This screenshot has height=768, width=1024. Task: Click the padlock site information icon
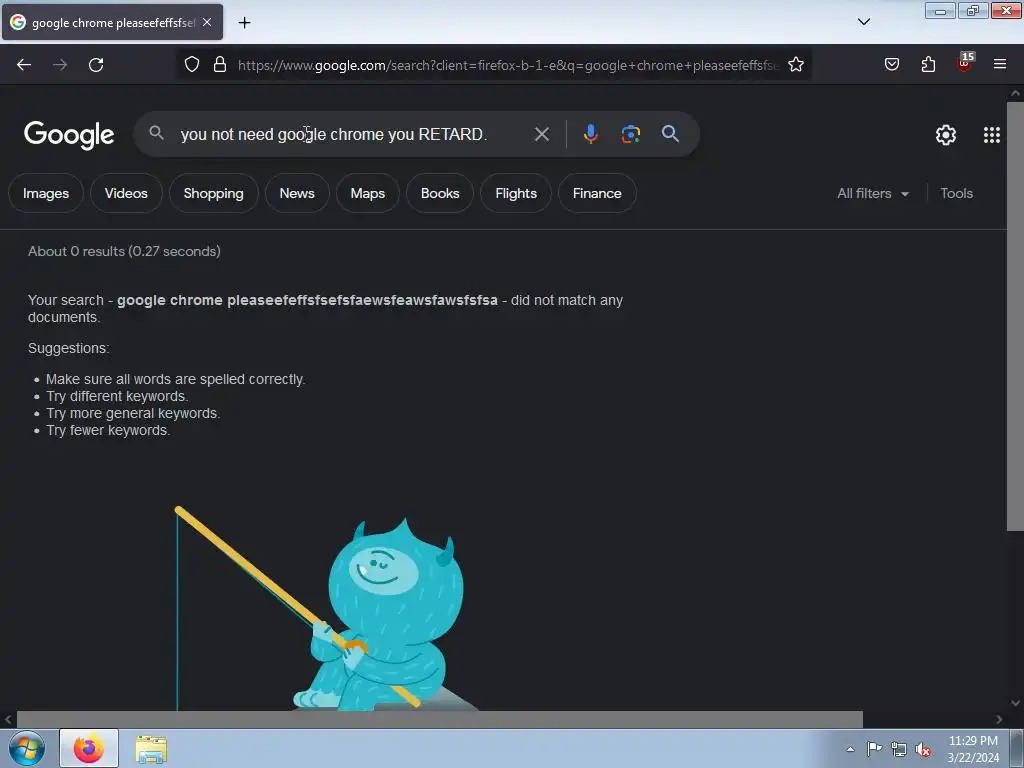click(220, 65)
